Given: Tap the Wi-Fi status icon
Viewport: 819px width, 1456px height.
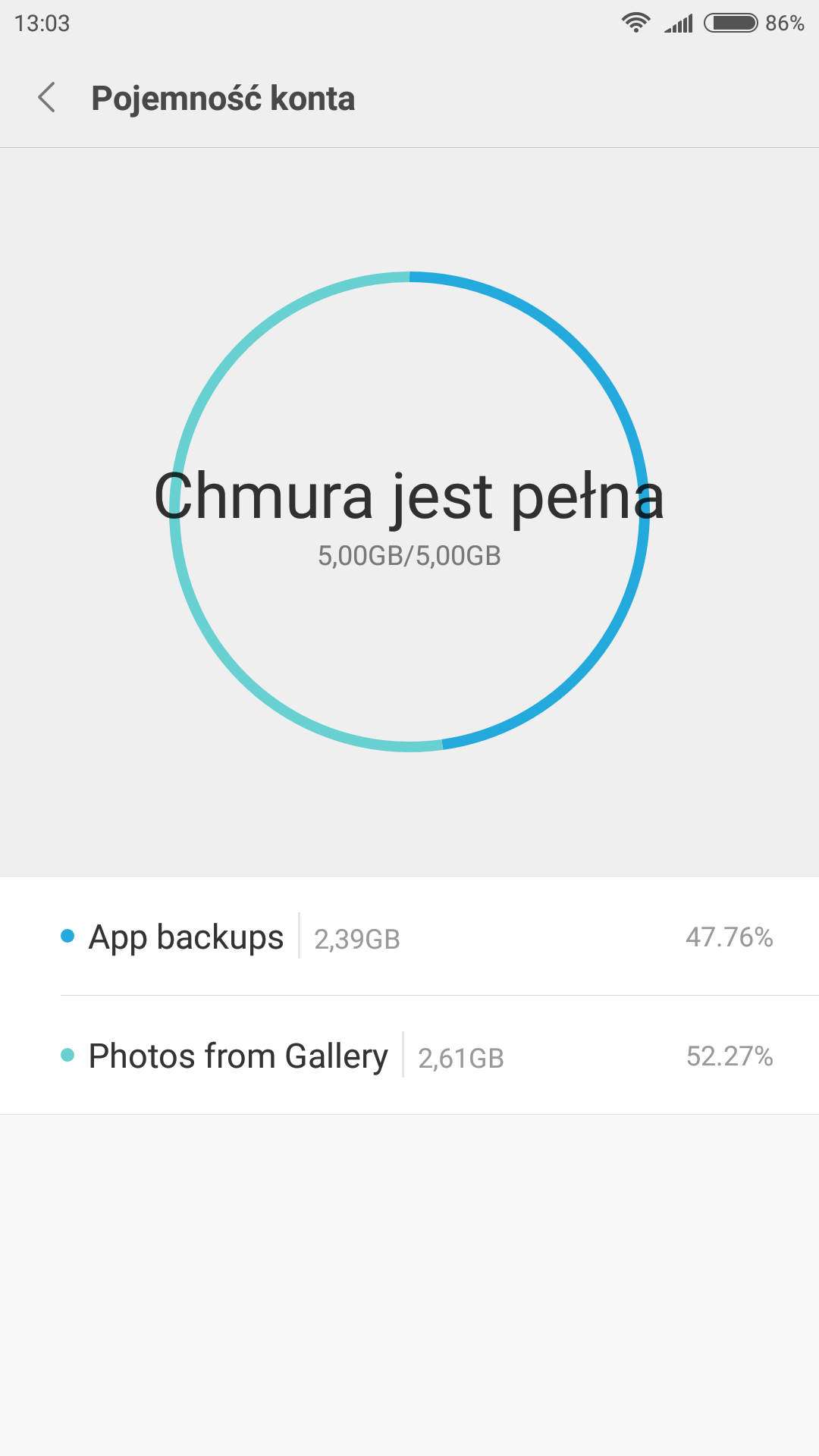Looking at the screenshot, I should 635,23.
